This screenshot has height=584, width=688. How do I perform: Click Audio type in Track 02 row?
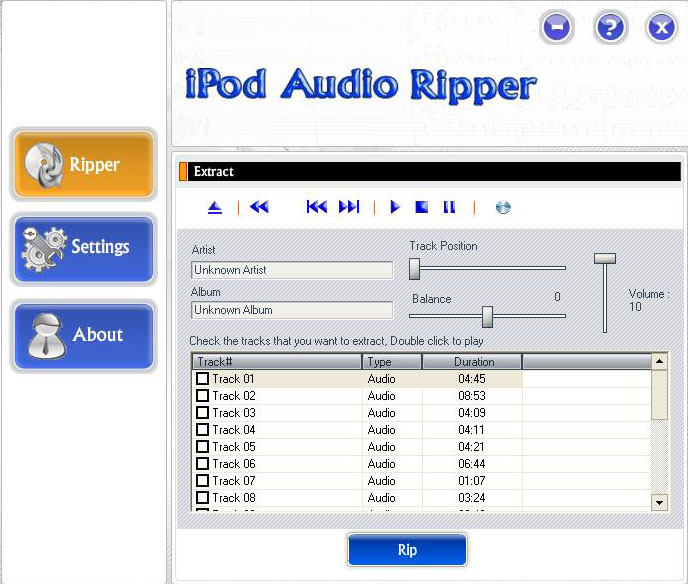(381, 396)
